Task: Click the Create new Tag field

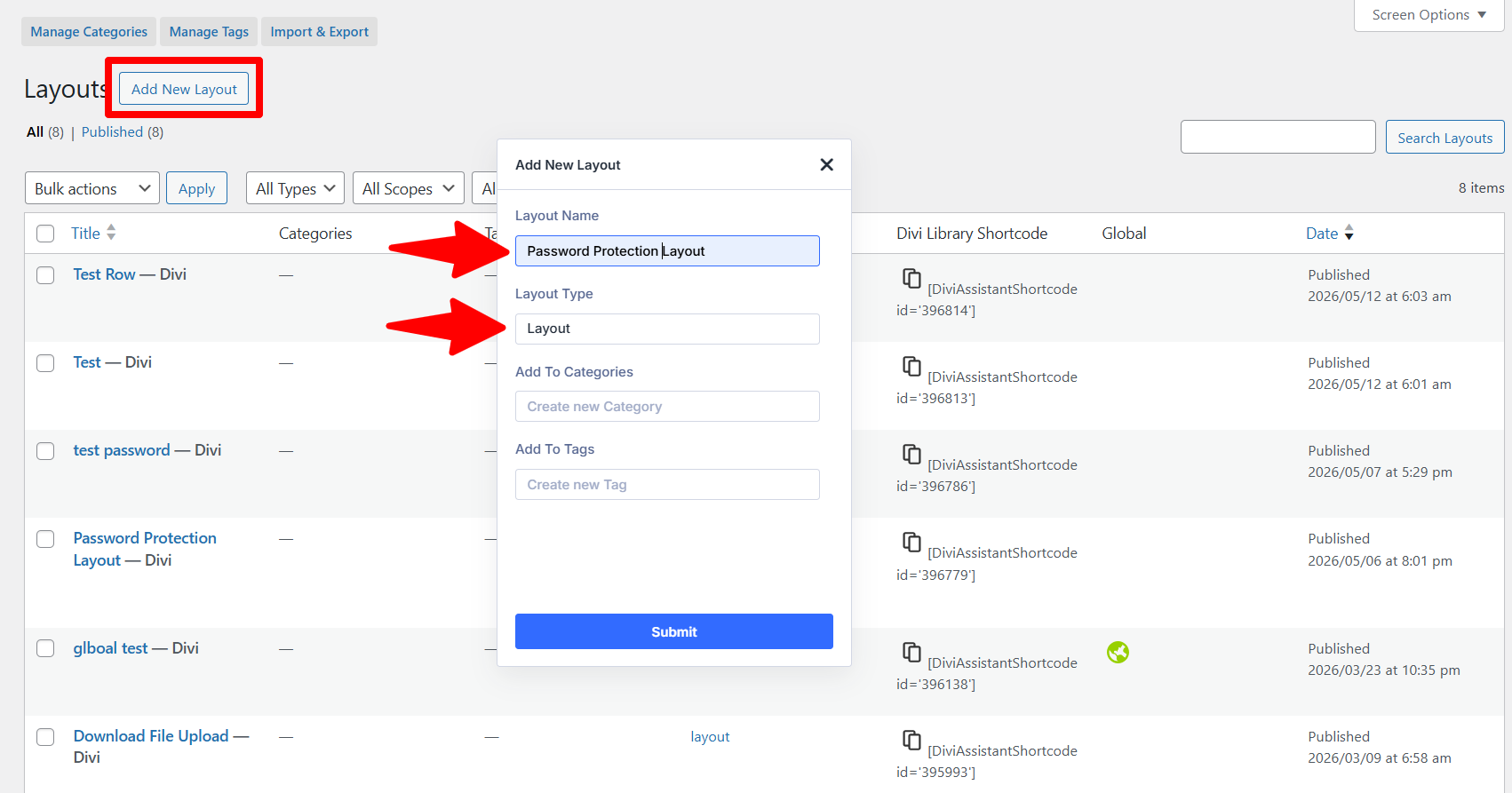Action: [667, 485]
